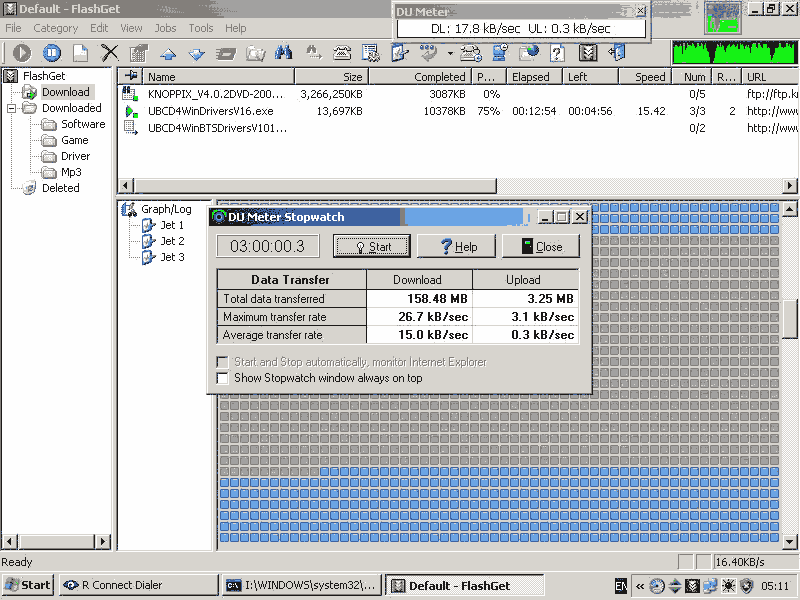Open the Category menu
Image resolution: width=800 pixels, height=600 pixels.
(56, 28)
